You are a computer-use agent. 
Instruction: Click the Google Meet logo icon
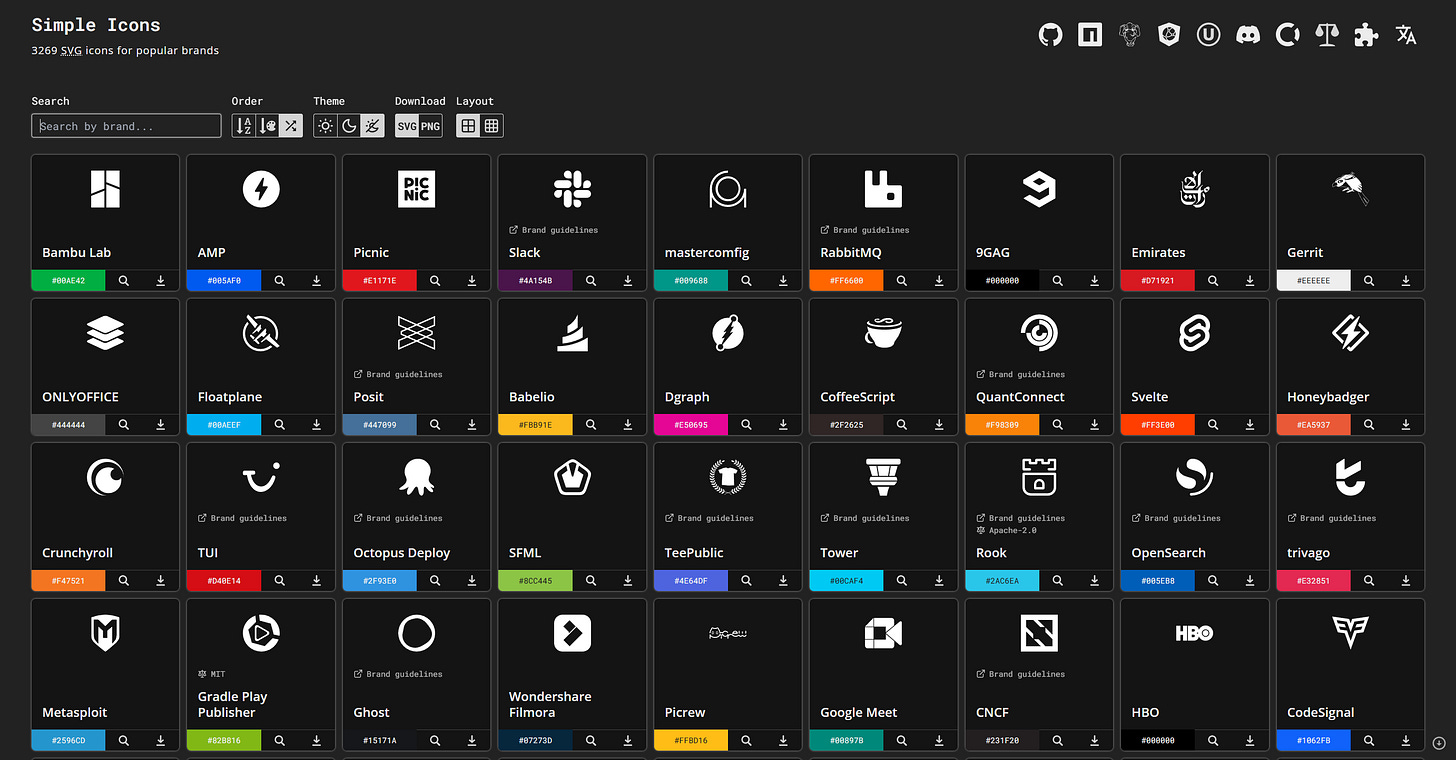[883, 633]
